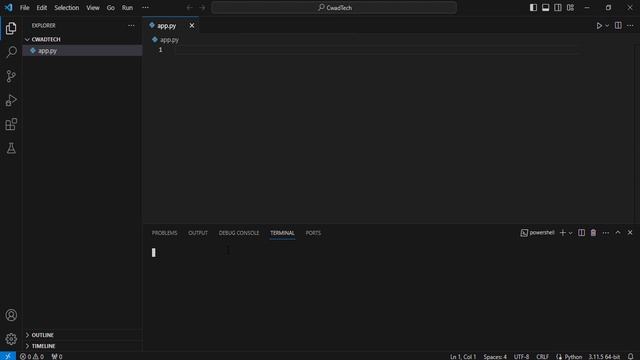Open the View menu
The height and width of the screenshot is (360, 640).
[93, 7]
